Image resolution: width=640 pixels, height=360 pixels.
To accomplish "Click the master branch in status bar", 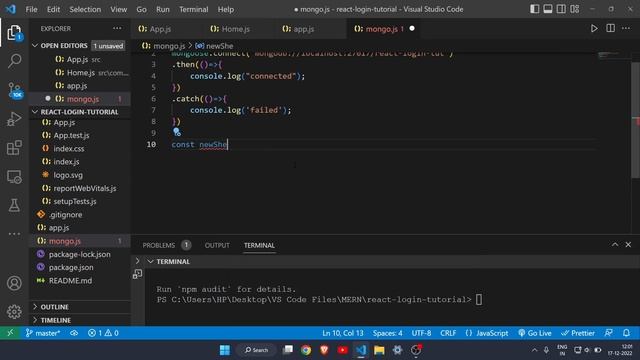I will [43, 333].
